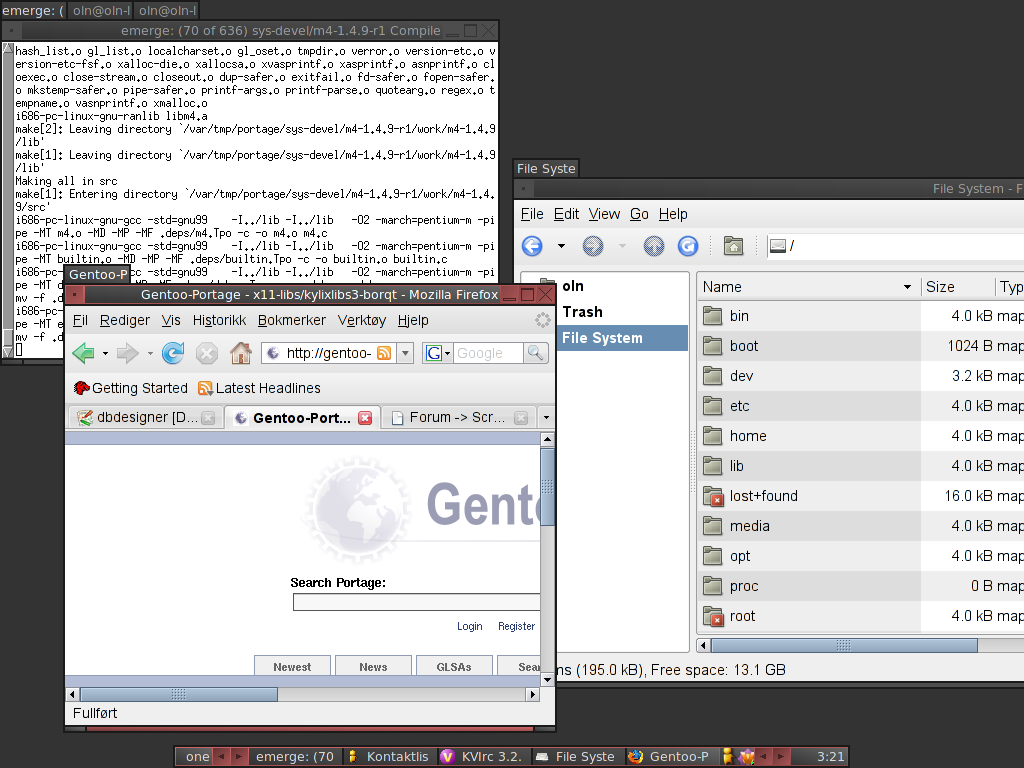Switch to the dbdesigner tab
Viewport: 1024px width, 768px height.
144,417
